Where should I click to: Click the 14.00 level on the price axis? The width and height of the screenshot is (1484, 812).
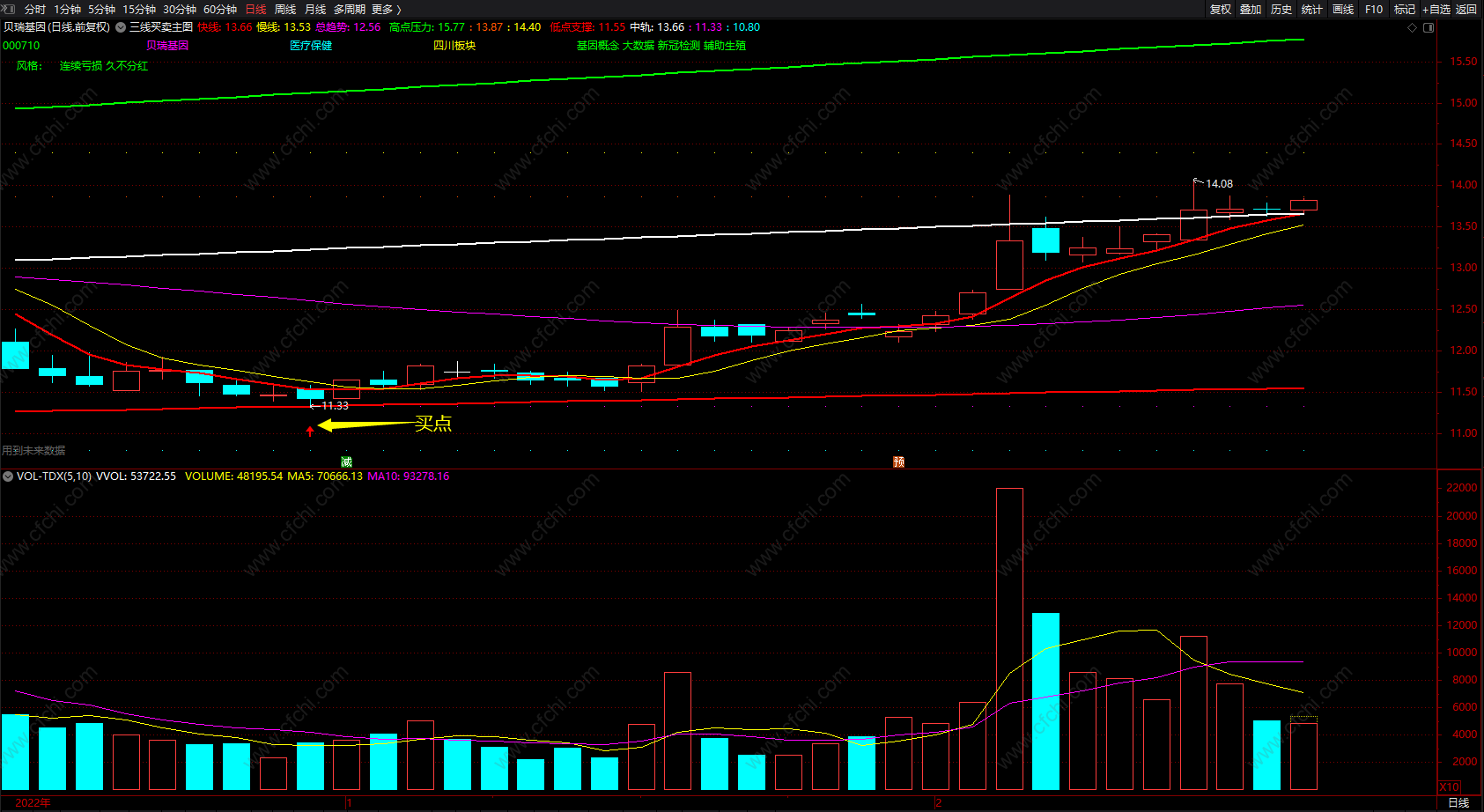(x=1464, y=185)
